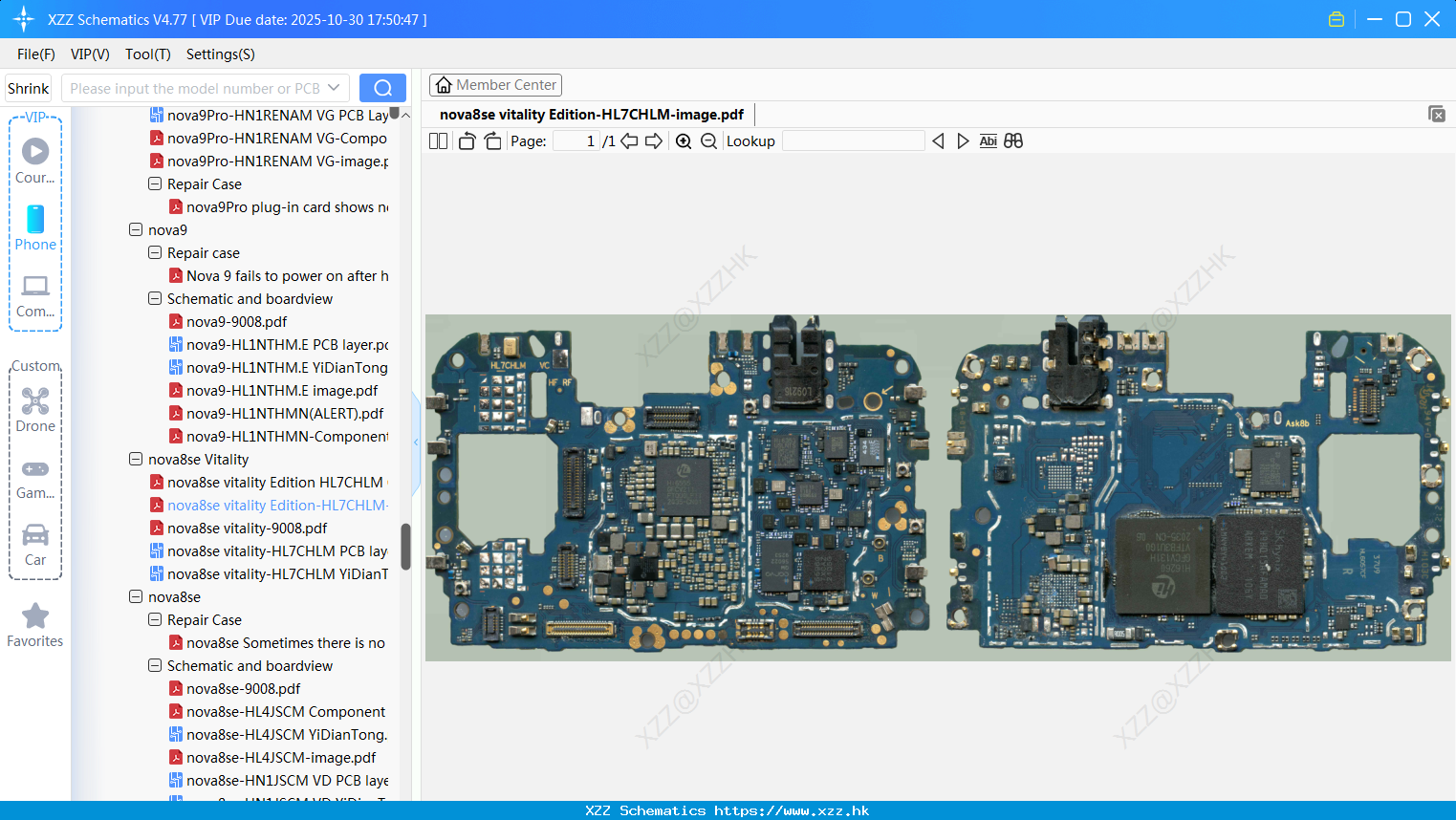Zoom out of the PDF

pos(708,141)
